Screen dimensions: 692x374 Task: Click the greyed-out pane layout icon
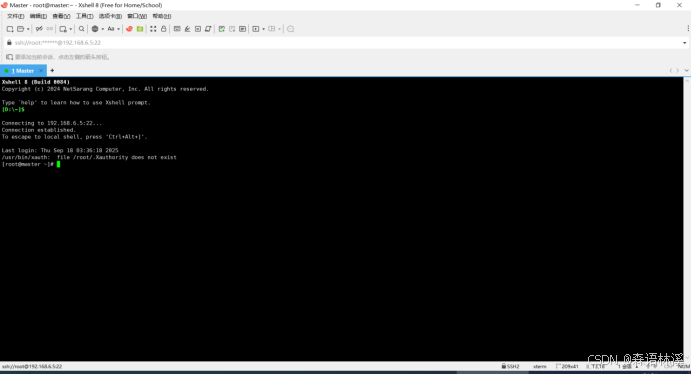(x=272, y=29)
